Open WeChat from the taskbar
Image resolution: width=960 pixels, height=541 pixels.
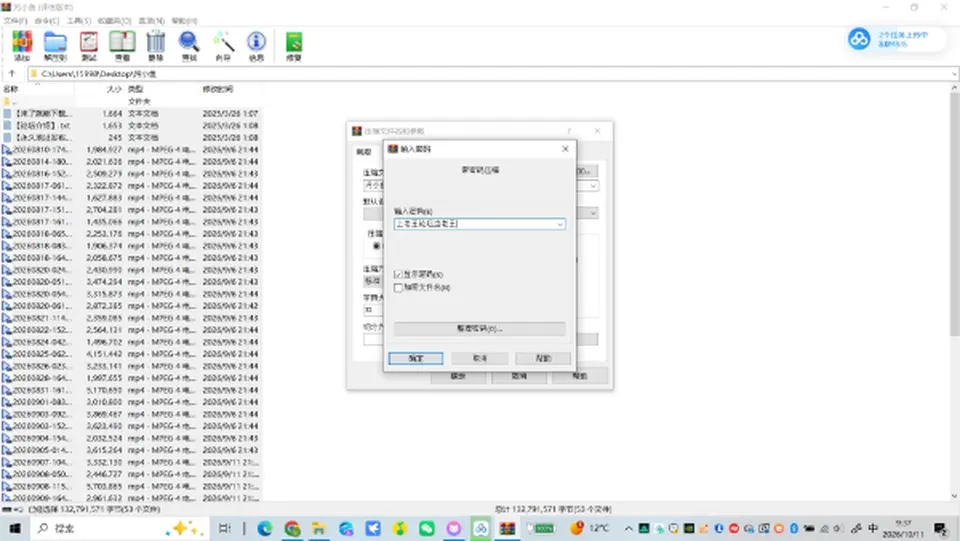click(427, 528)
